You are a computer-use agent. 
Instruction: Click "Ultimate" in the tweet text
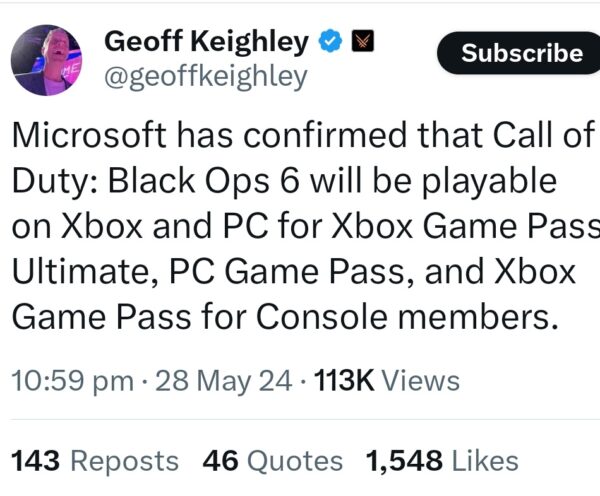point(80,272)
